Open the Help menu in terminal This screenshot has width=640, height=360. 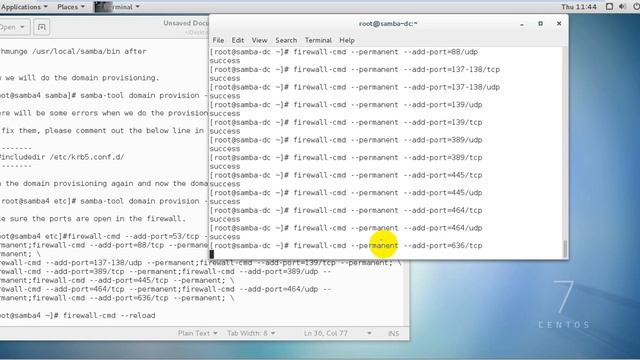tap(347, 40)
